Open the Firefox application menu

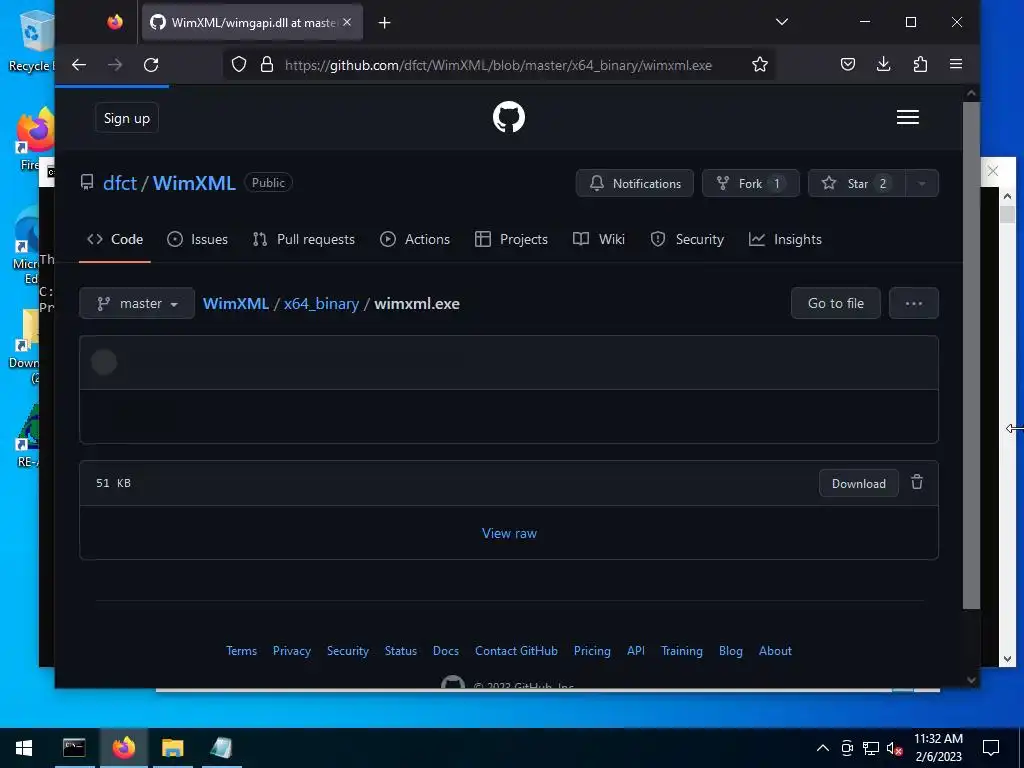click(956, 64)
